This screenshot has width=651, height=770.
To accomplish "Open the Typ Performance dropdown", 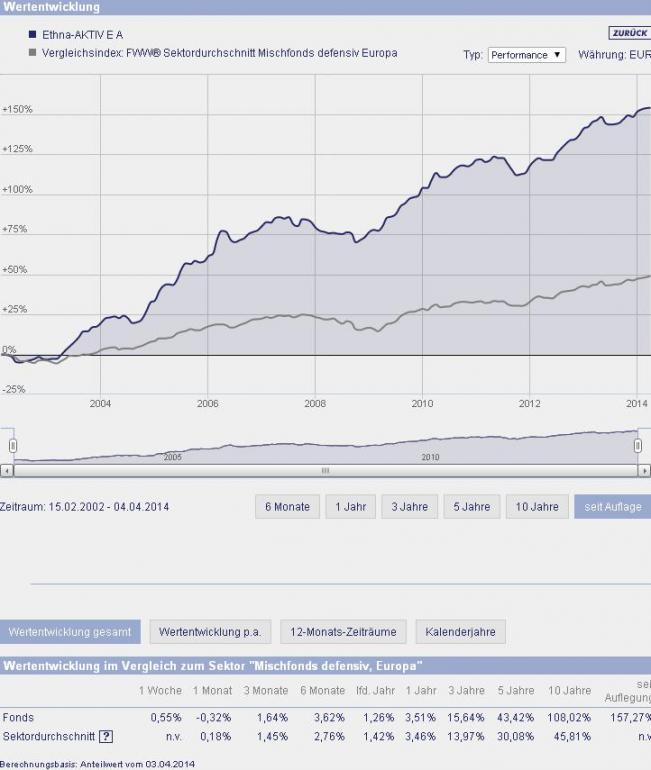I will pyautogui.click(x=527, y=55).
